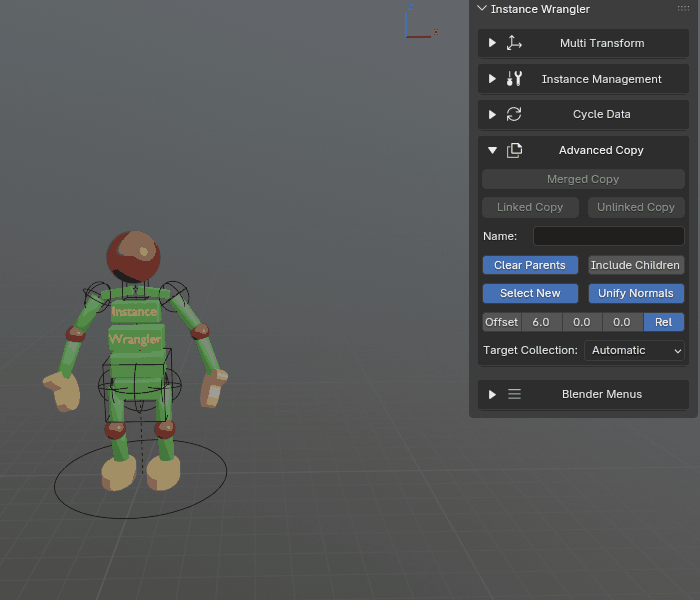Collapse the Instance Wrangler panel header
The image size is (700, 600).
coord(482,8)
